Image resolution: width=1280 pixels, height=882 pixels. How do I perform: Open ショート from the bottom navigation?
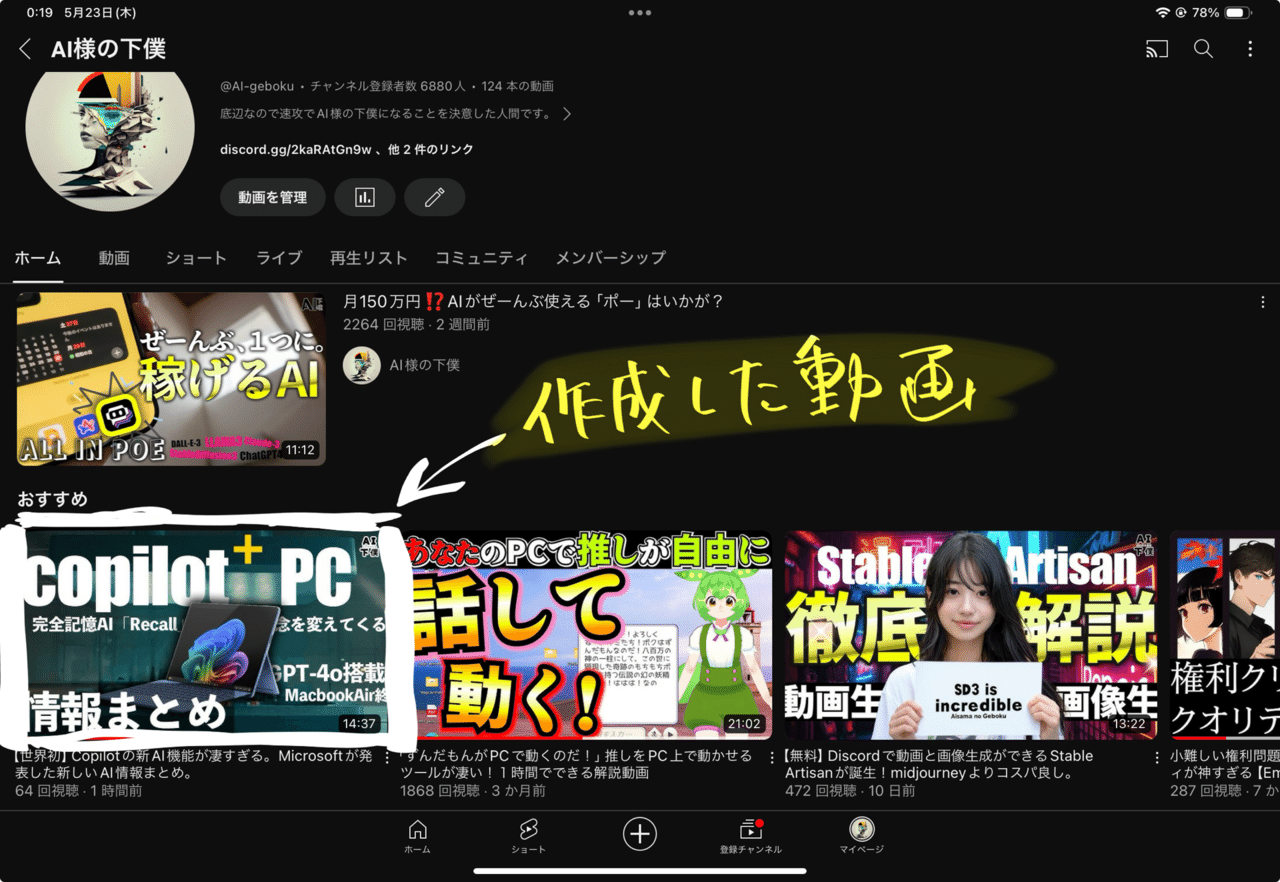[x=528, y=833]
